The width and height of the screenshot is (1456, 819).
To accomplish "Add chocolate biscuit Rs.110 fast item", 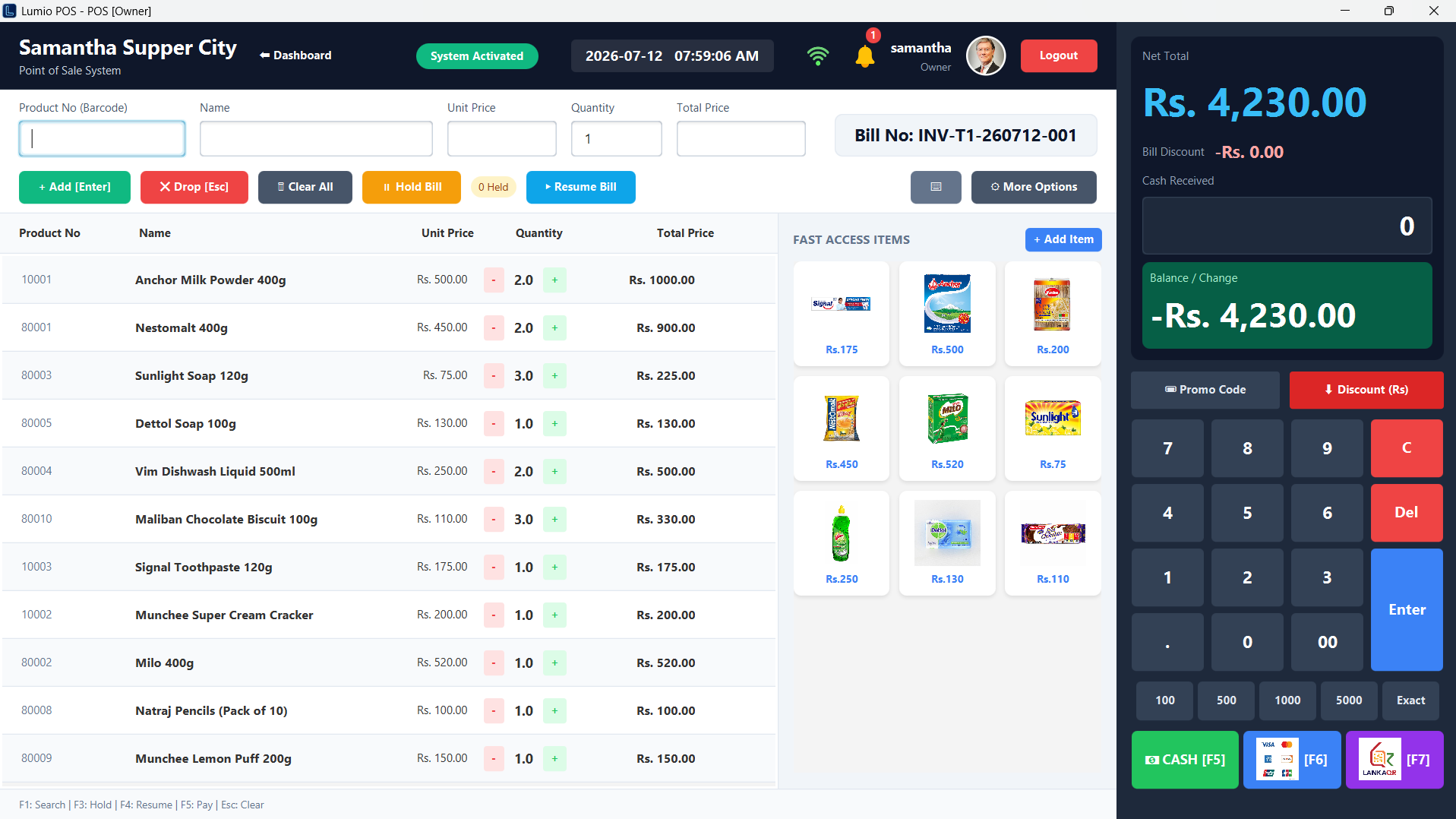I will tap(1053, 542).
